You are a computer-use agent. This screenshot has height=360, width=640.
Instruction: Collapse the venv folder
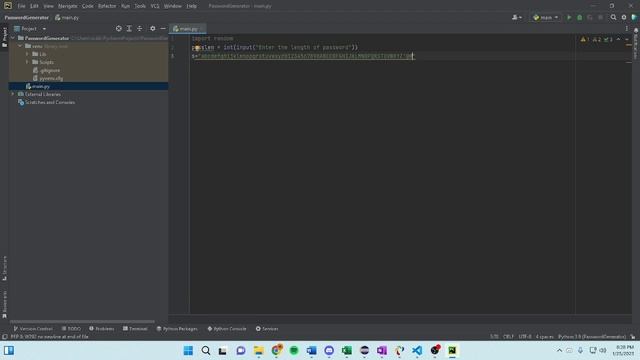[x=20, y=46]
